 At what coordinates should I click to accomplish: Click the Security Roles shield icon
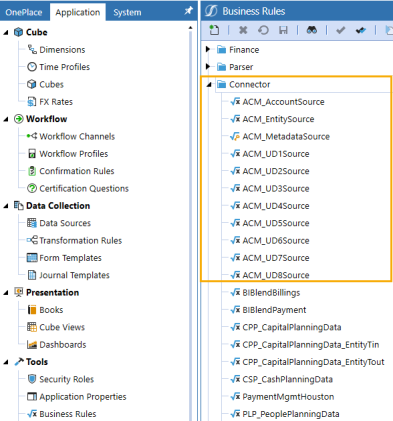point(32,379)
